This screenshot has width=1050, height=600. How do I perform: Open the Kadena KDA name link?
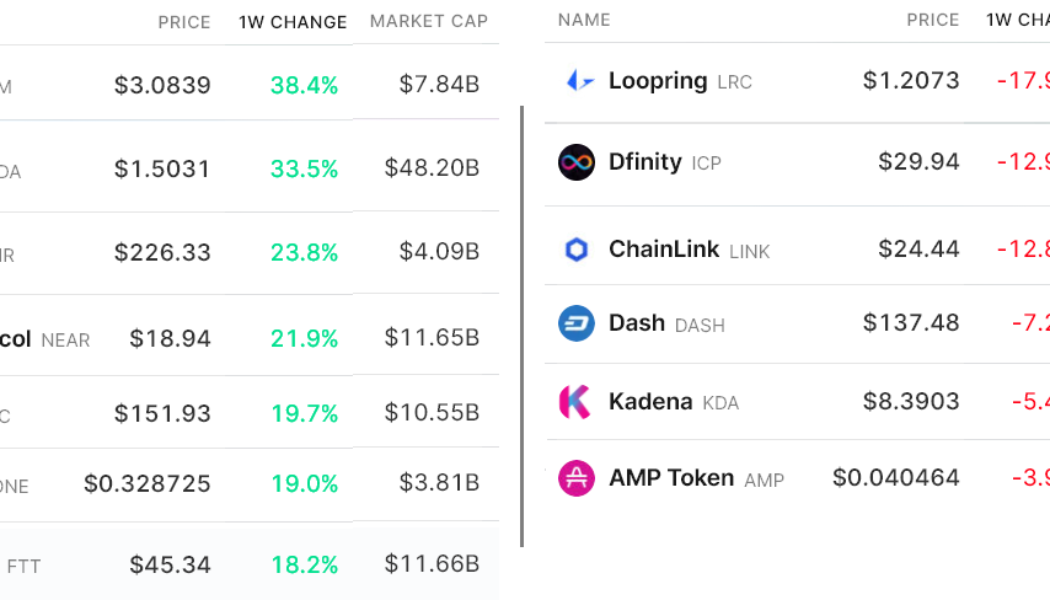(x=650, y=402)
